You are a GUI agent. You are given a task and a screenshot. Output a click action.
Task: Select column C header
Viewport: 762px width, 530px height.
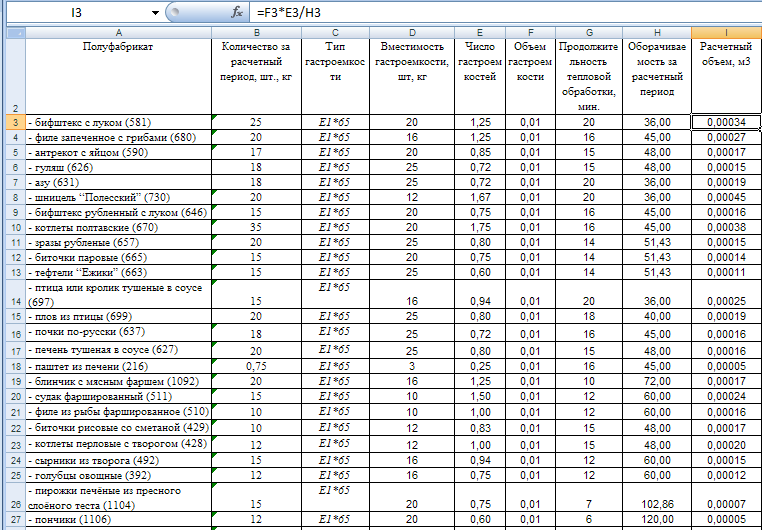coord(335,33)
